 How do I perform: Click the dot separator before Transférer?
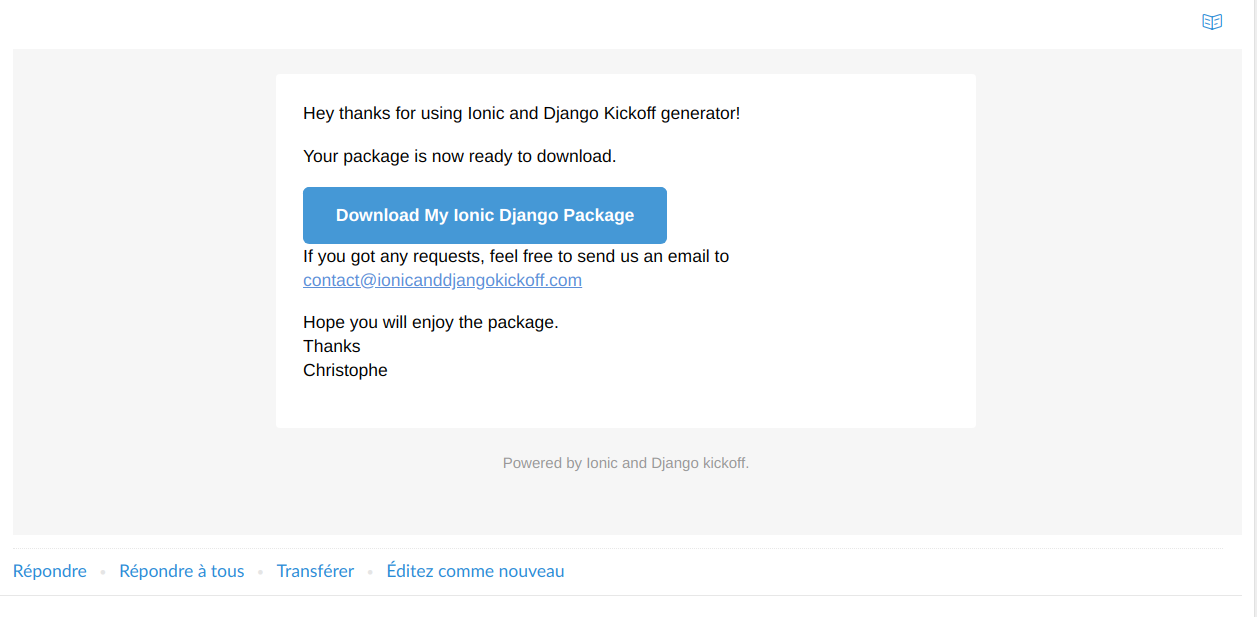click(x=260, y=572)
